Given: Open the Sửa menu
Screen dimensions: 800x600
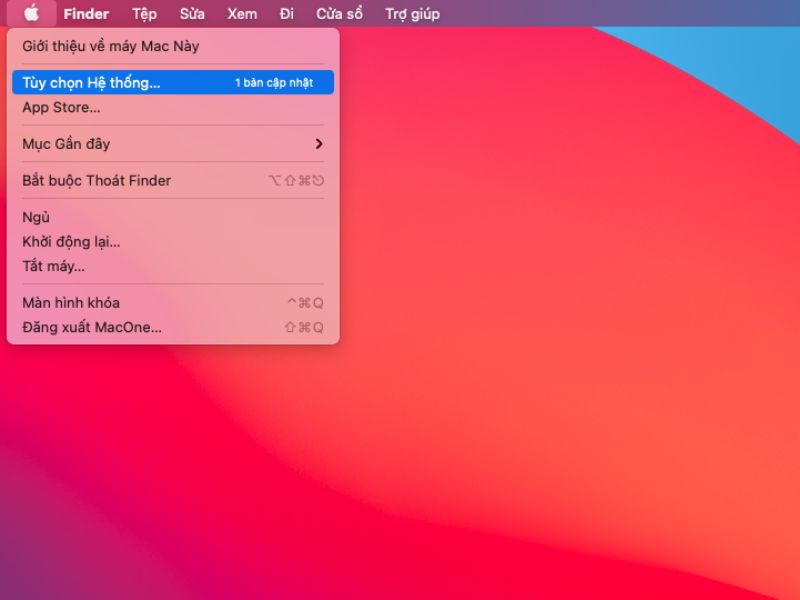Looking at the screenshot, I should tap(192, 14).
